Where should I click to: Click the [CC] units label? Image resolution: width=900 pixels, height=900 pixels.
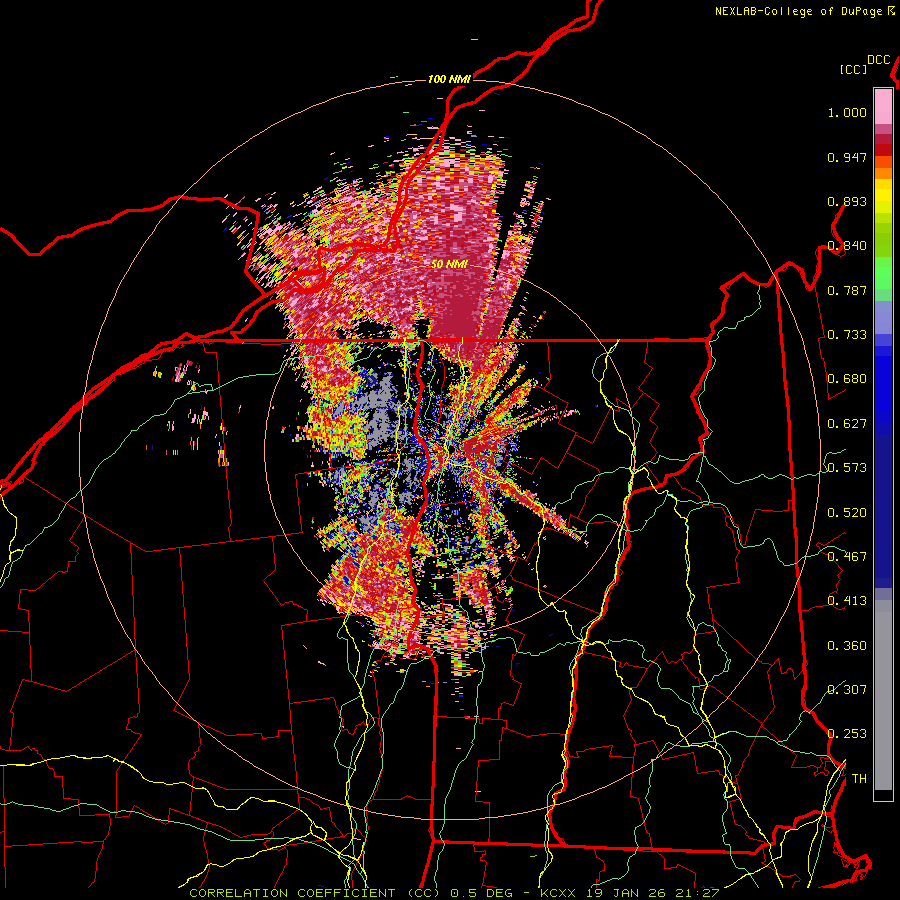pyautogui.click(x=854, y=70)
